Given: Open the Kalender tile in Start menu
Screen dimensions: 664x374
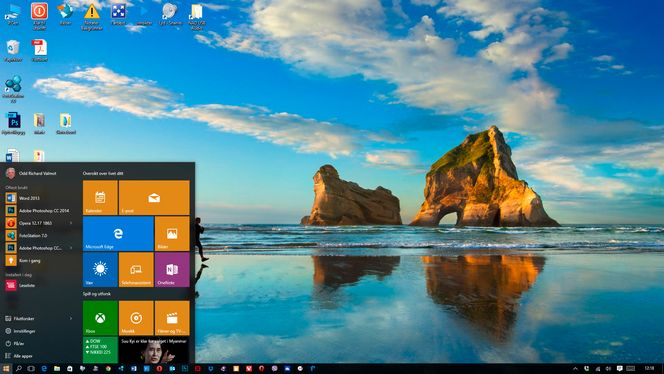Looking at the screenshot, I should 100,197.
